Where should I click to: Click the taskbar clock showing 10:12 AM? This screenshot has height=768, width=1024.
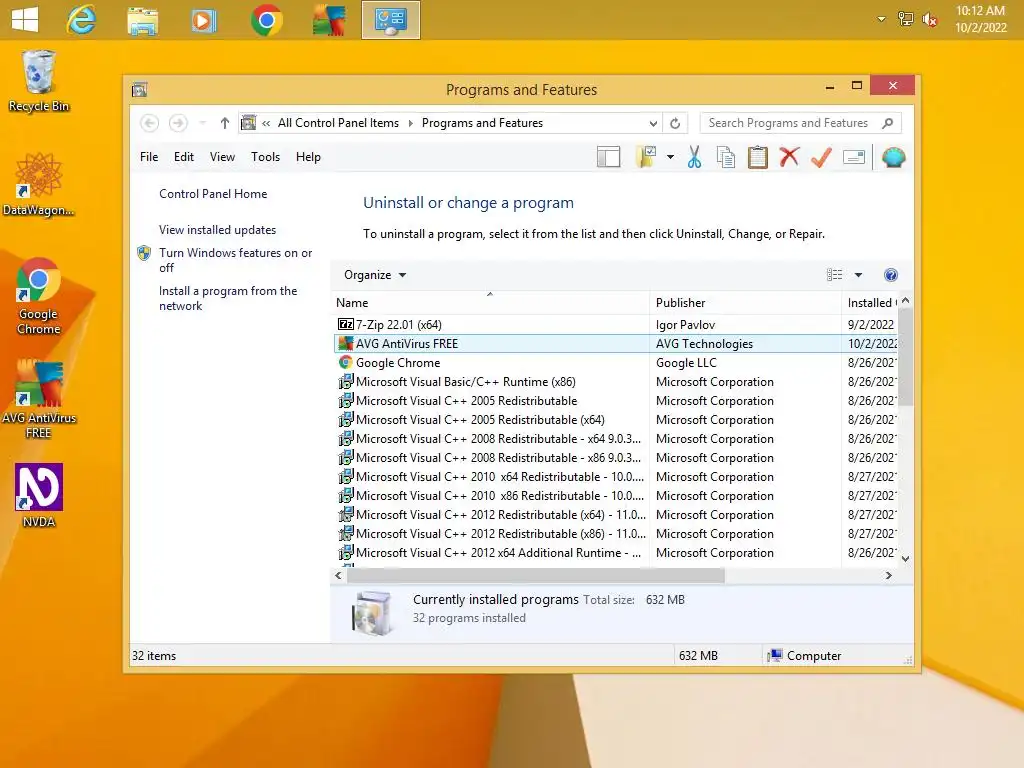tap(980, 19)
